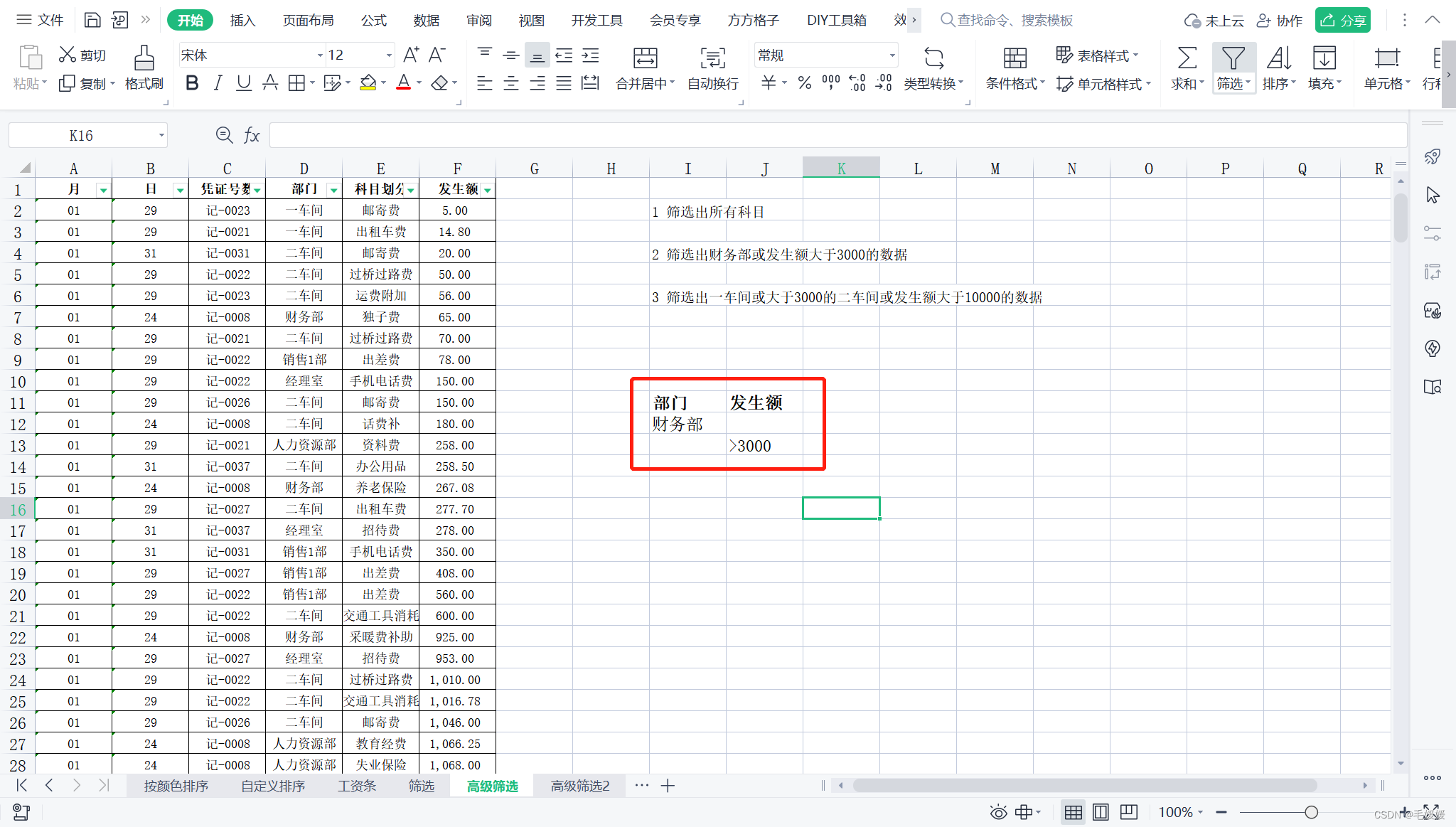Click the 协作 collaborate button
Screen dimensions: 1456x827
1280,21
